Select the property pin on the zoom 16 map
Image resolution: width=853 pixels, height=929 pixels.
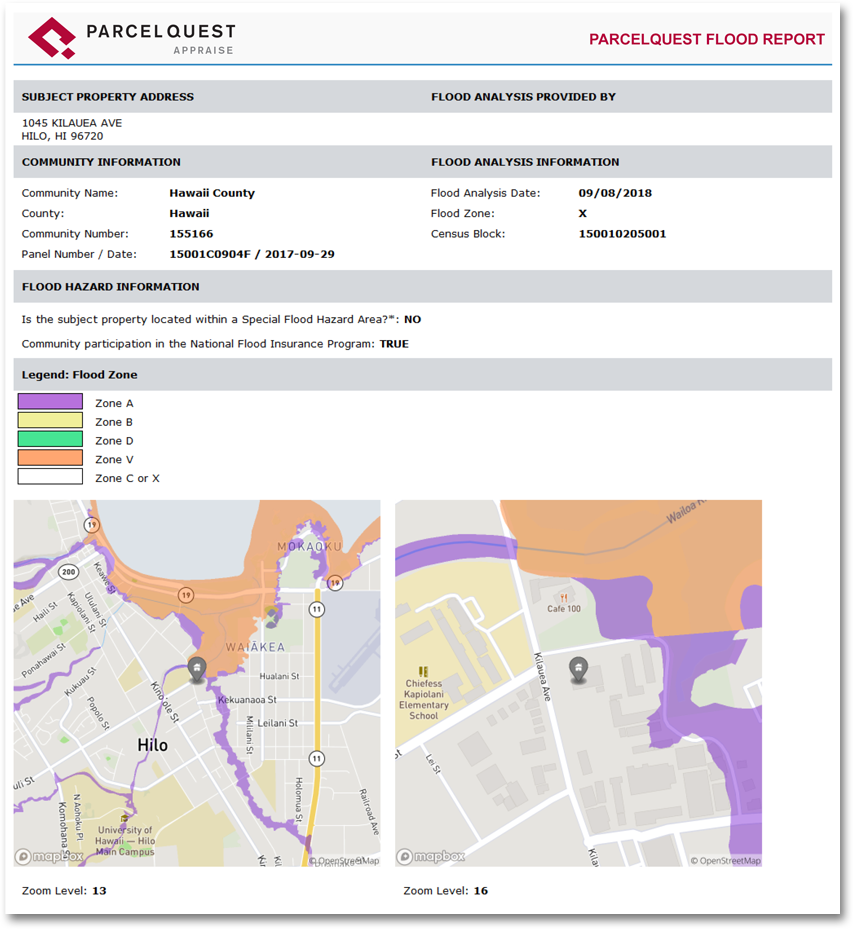click(x=578, y=669)
